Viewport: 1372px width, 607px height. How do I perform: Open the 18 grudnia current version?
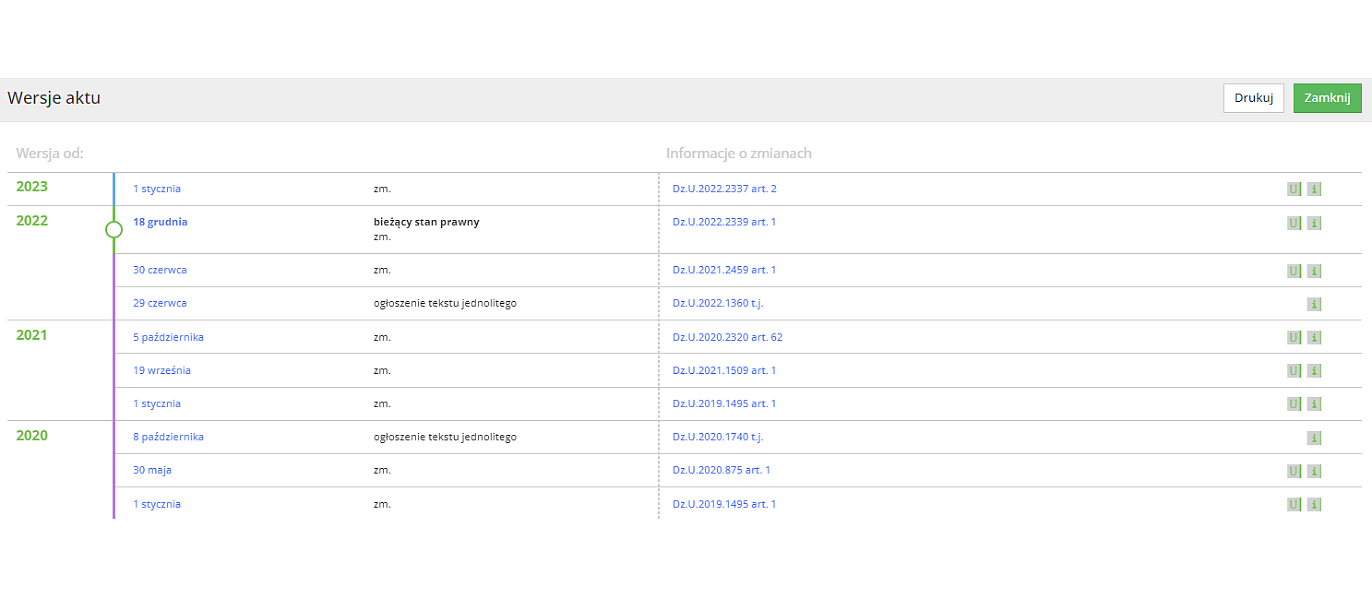(160, 222)
